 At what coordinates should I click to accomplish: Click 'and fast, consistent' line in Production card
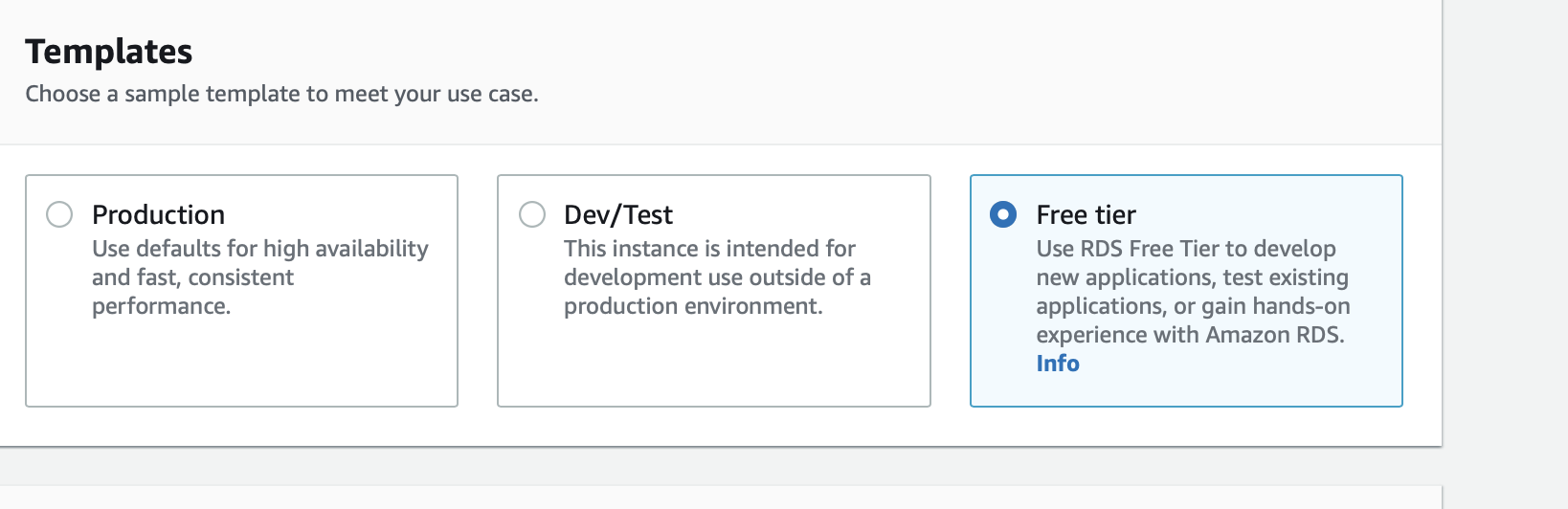[x=192, y=277]
